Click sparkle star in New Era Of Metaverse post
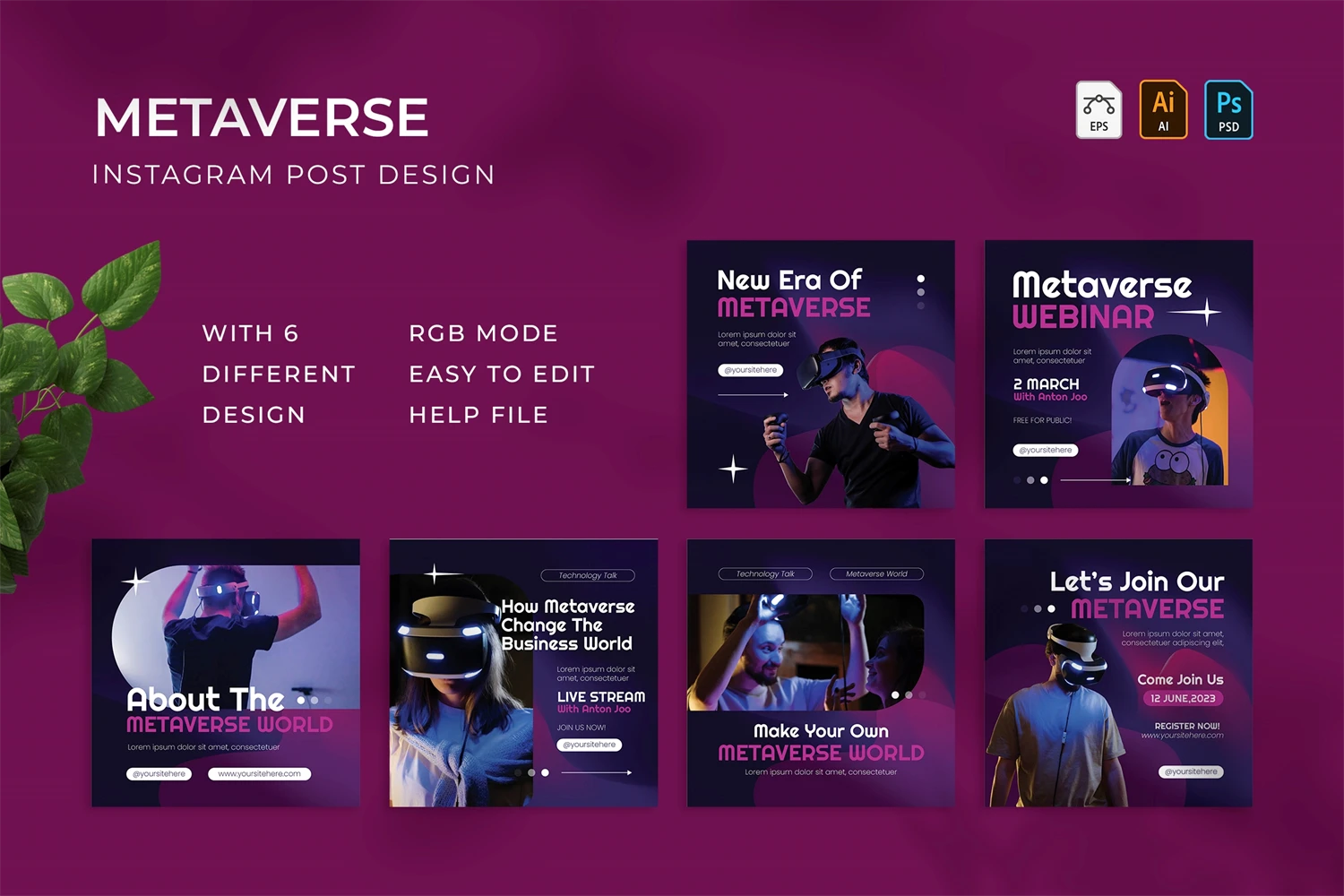 click(733, 468)
